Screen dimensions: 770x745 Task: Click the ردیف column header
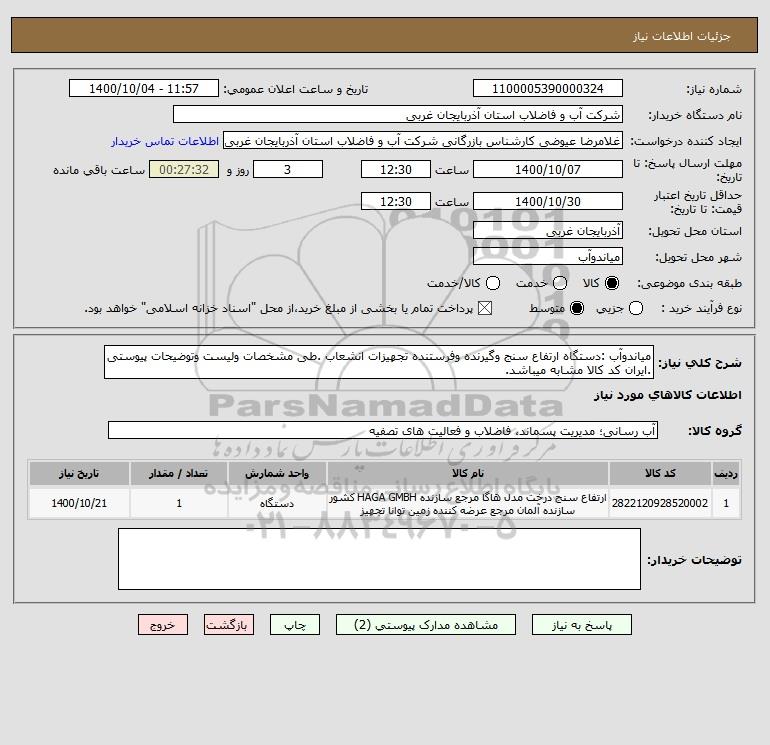click(726, 473)
